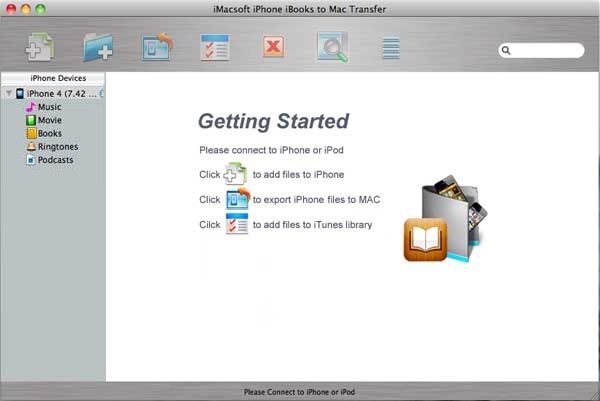Click the magnifier icon in search box
The width and height of the screenshot is (600, 401).
[506, 50]
